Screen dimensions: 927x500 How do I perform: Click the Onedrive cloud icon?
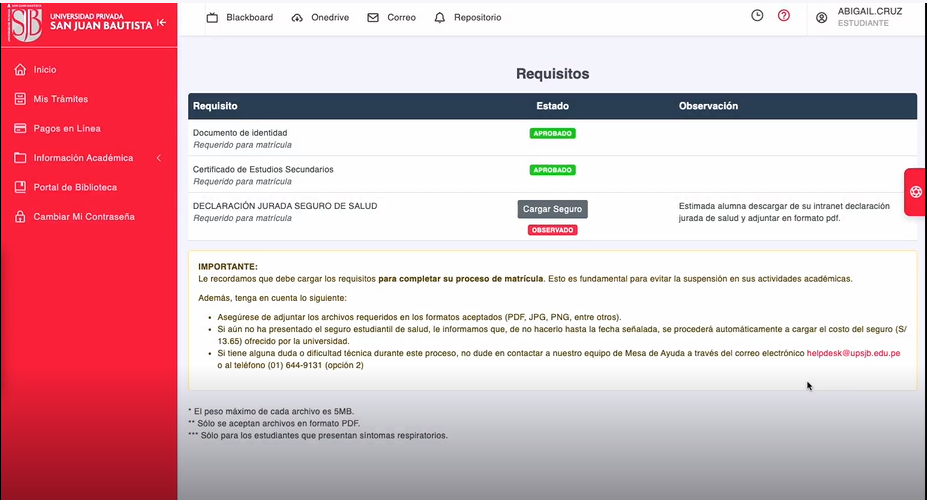pos(297,18)
